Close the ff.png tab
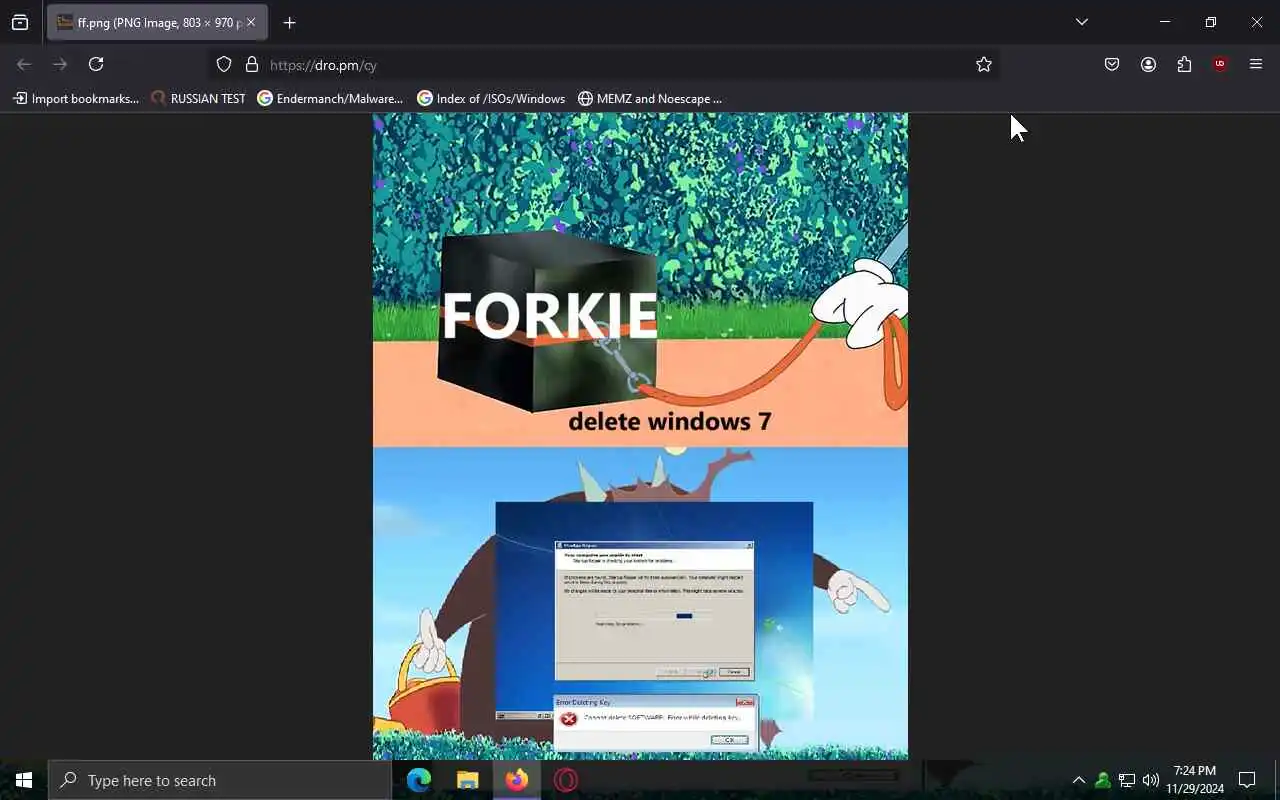Viewport: 1280px width, 800px height. [251, 22]
